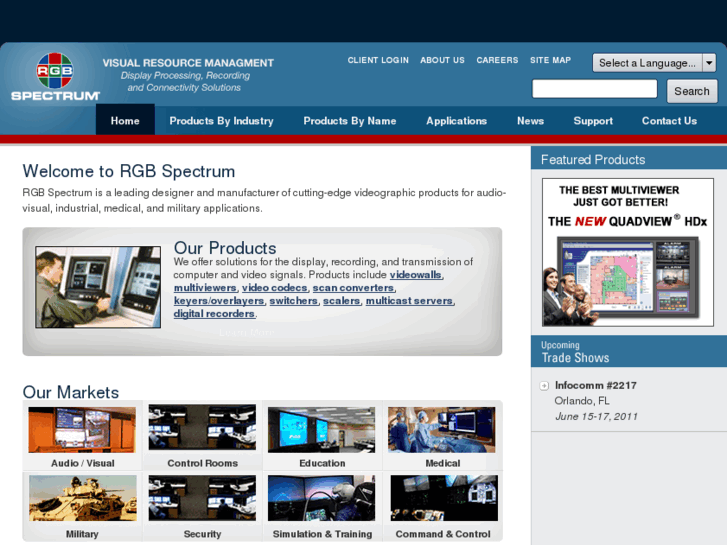Click the Our Products heading
Image resolution: width=727 pixels, height=545 pixels.
click(225, 248)
